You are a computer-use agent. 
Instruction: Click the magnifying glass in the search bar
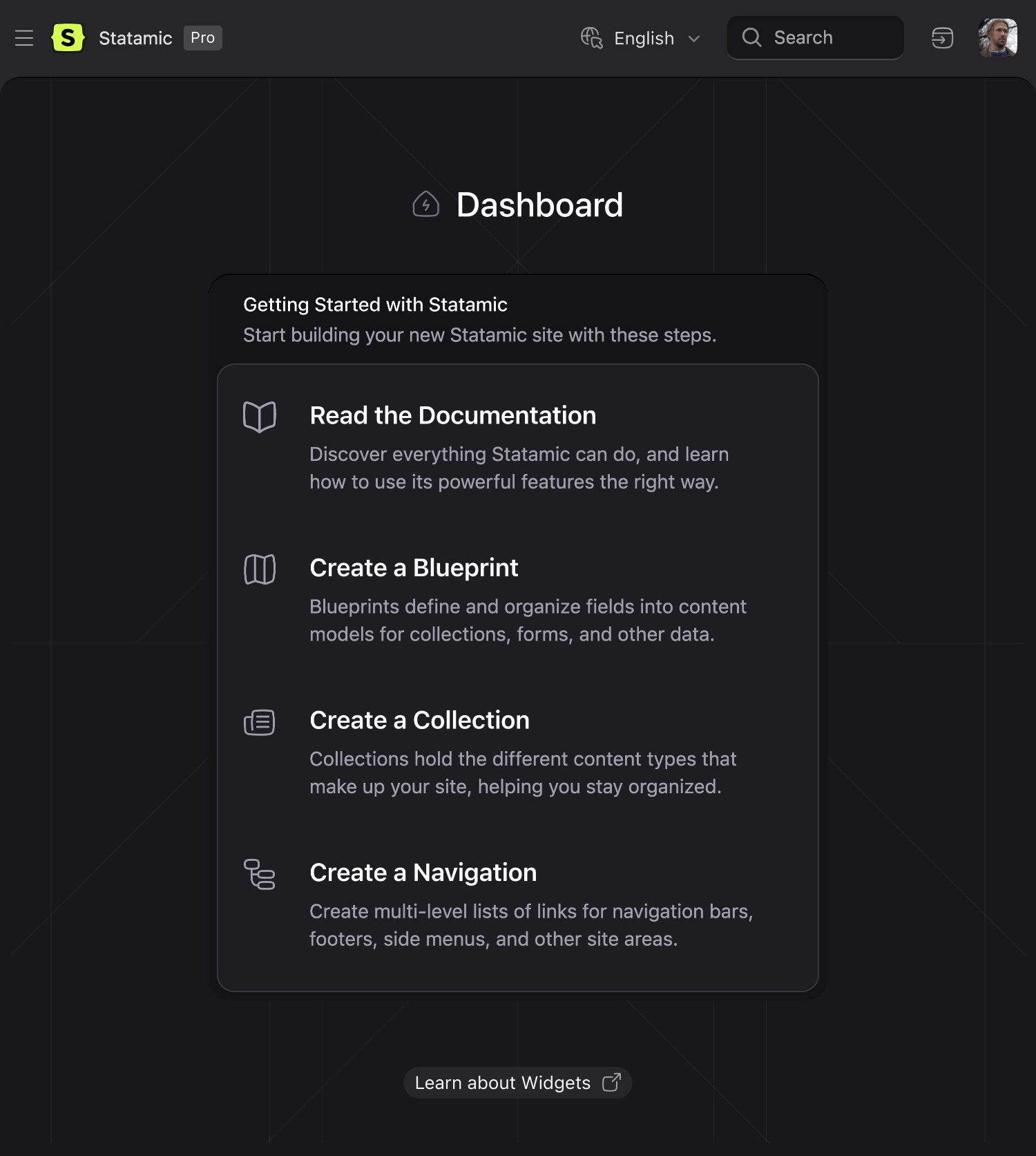[752, 38]
